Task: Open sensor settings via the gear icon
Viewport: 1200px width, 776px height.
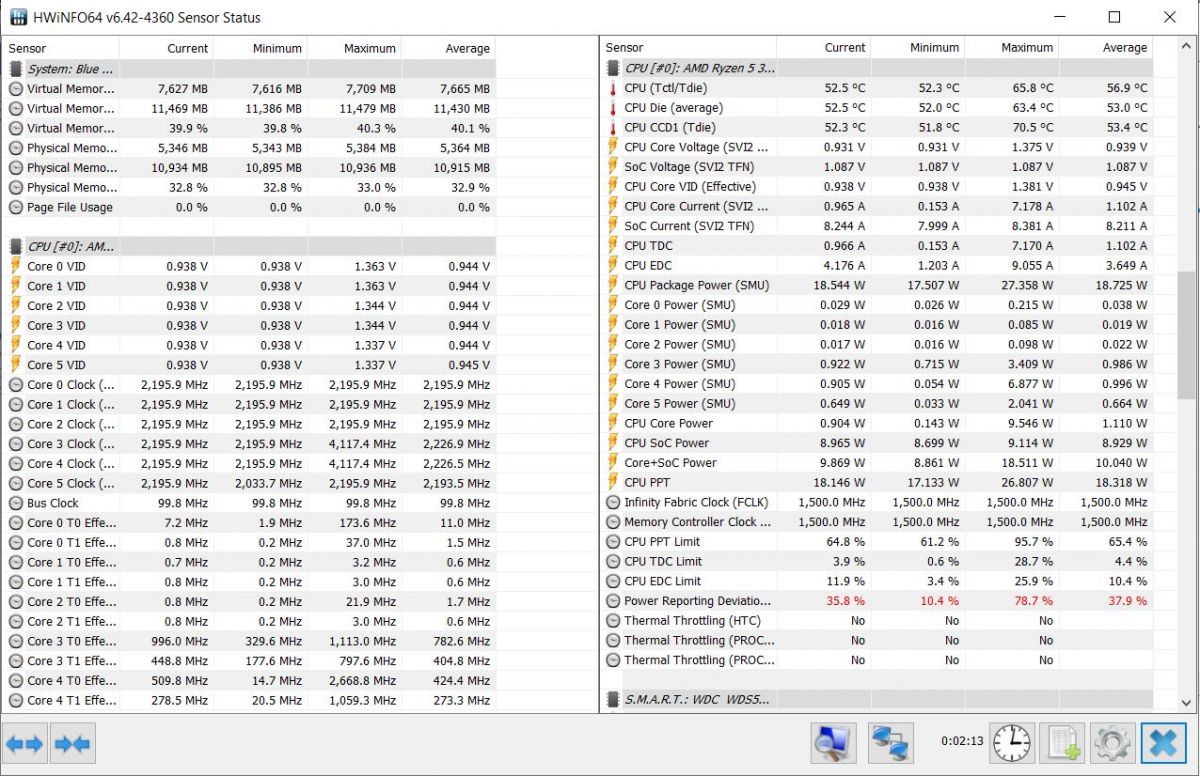Action: (x=1112, y=743)
